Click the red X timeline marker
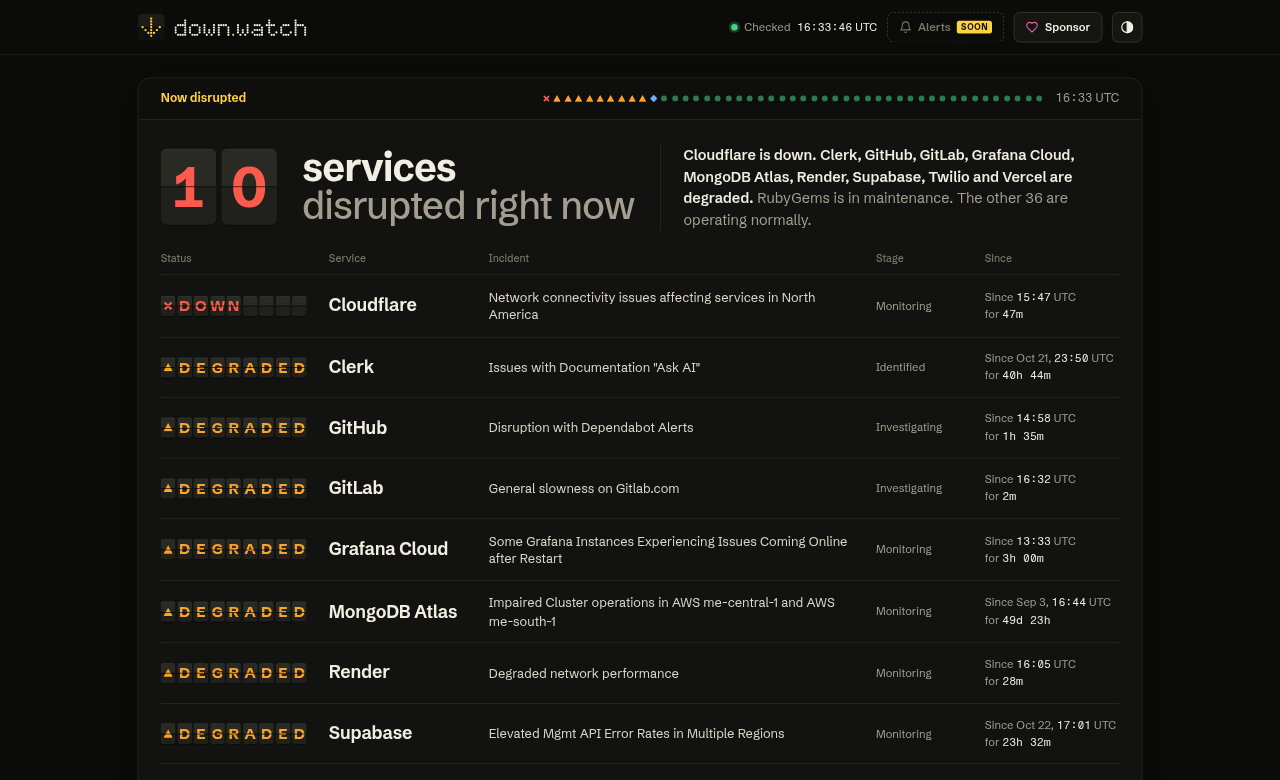This screenshot has width=1280, height=780. click(546, 98)
